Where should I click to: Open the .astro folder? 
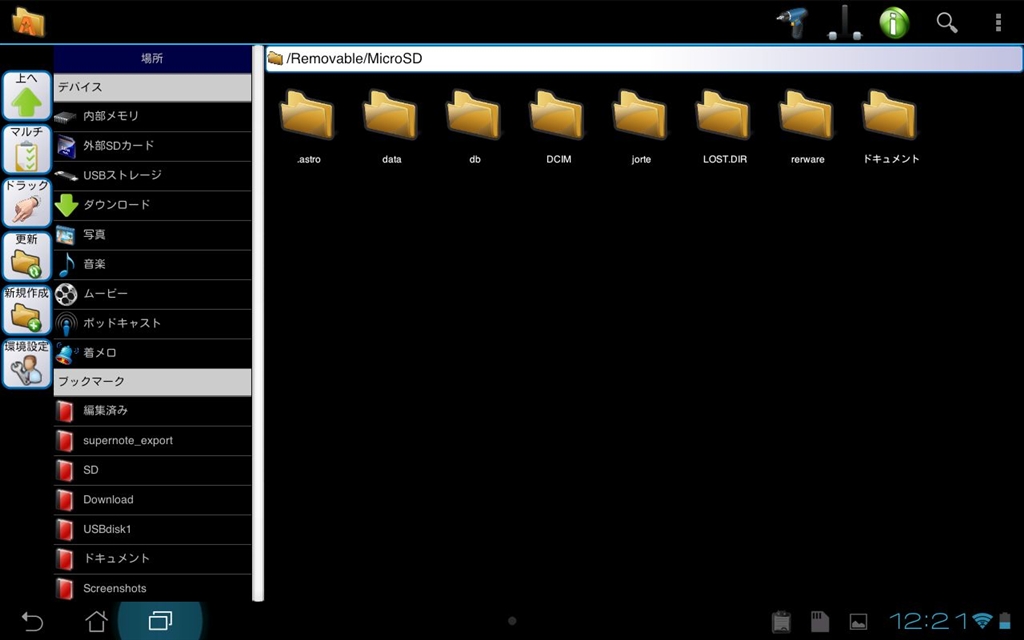coord(308,127)
